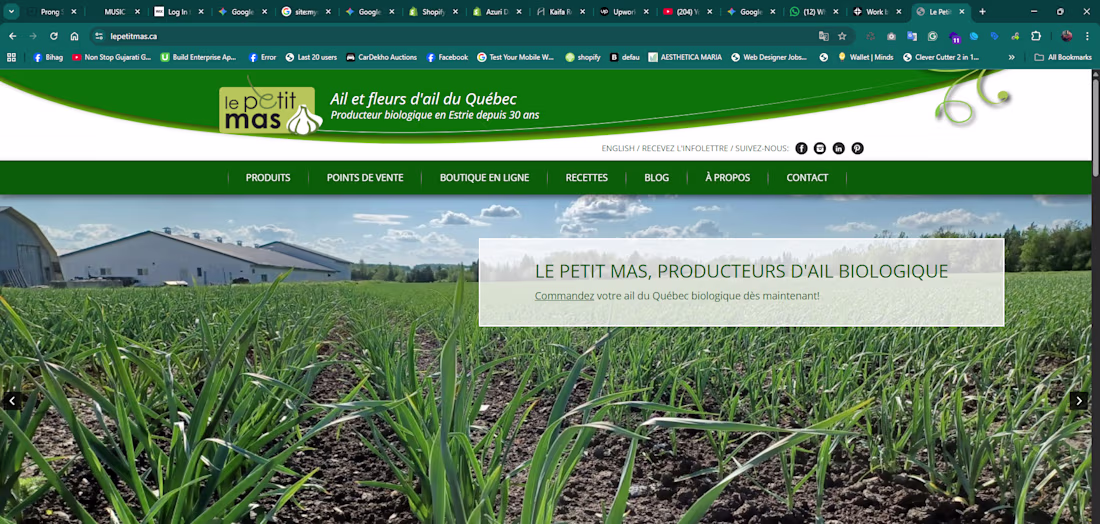Open the browser home page

coord(74,36)
